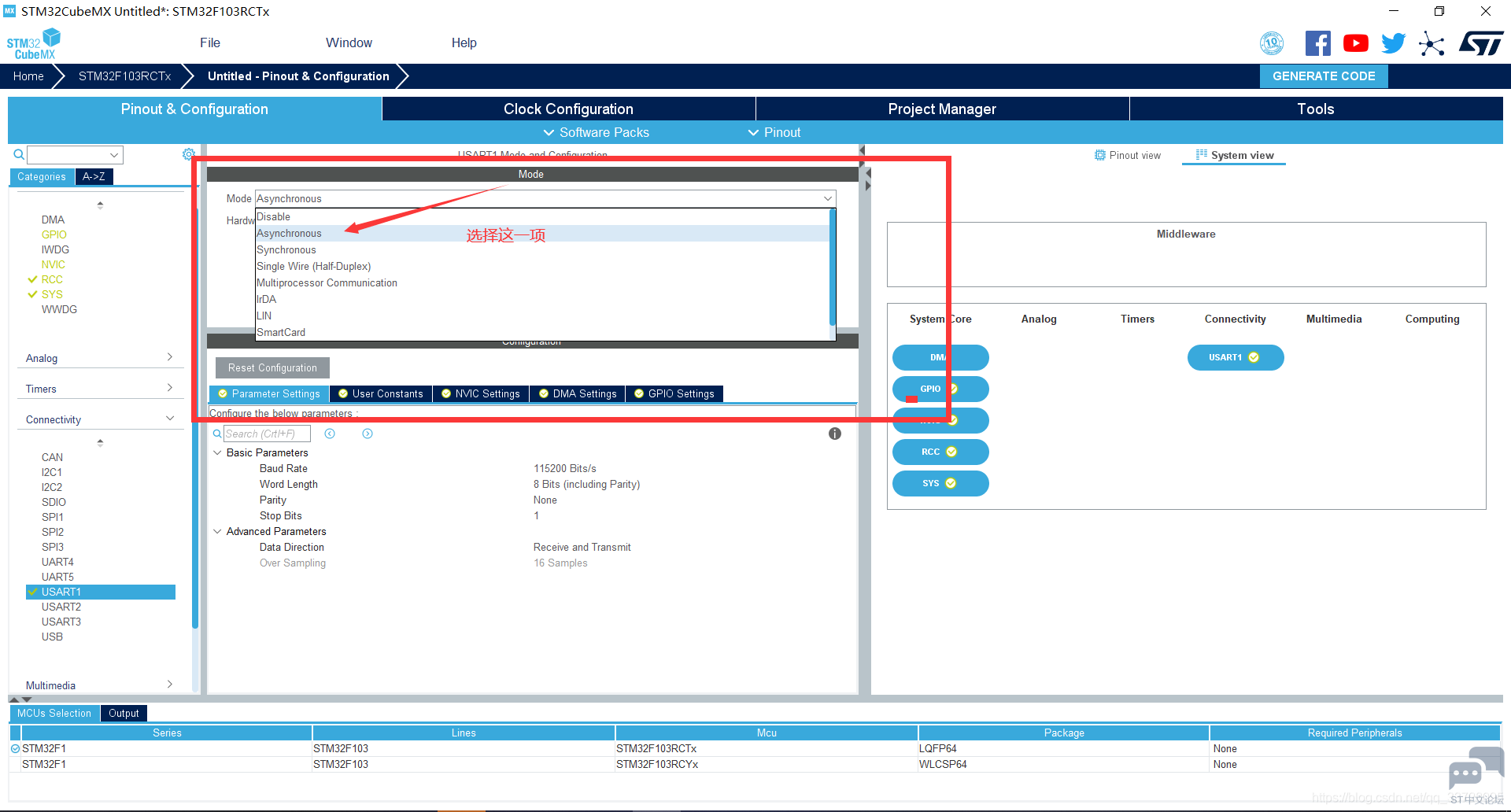Go to next search result arrow
Viewport: 1511px width, 812px height.
[368, 434]
